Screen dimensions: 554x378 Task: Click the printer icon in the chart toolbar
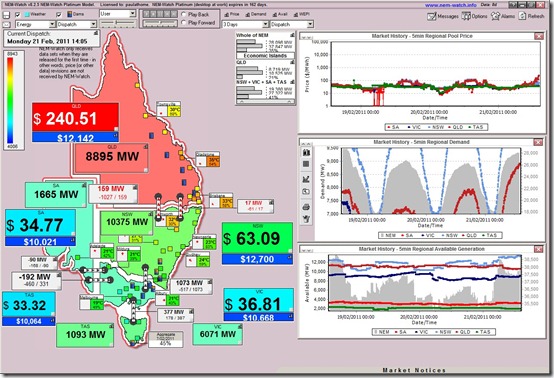coord(306,207)
